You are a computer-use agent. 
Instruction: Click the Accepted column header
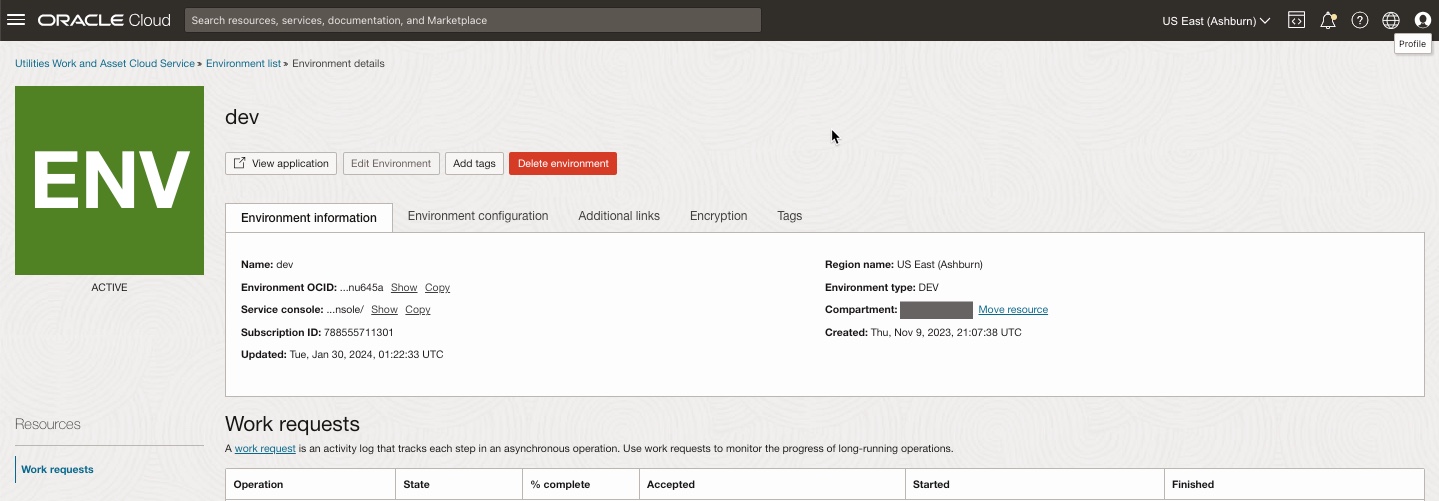[x=772, y=484]
